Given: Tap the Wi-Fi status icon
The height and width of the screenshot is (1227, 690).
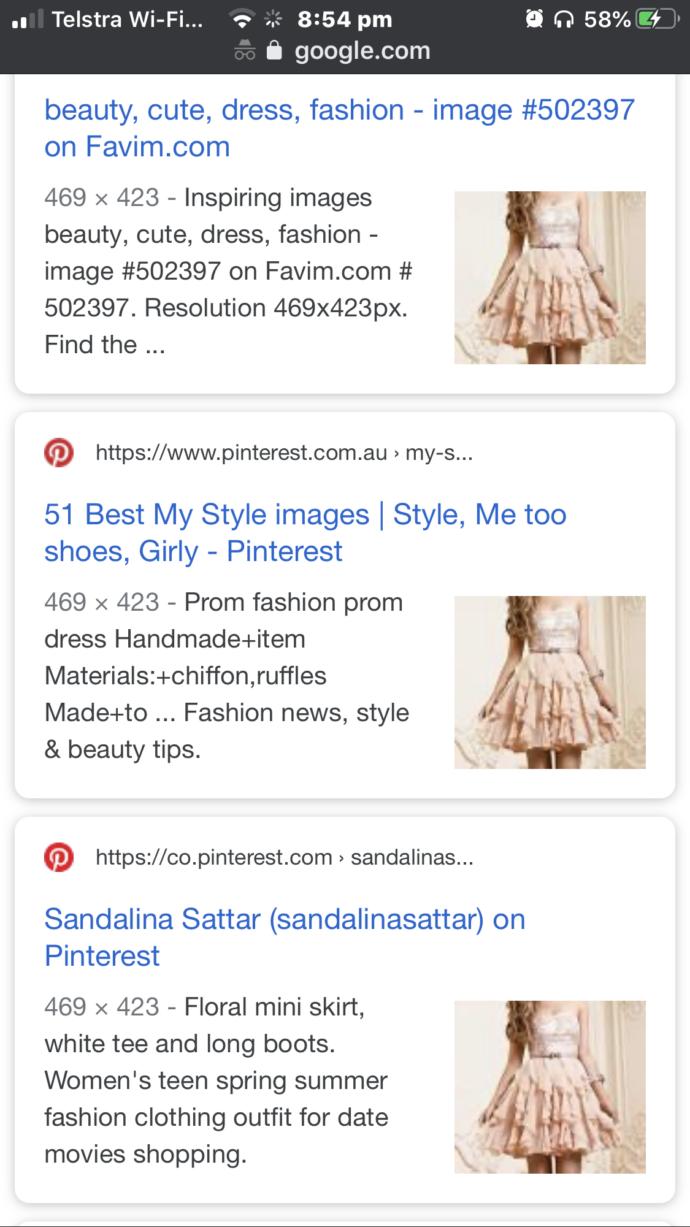Looking at the screenshot, I should (240, 19).
